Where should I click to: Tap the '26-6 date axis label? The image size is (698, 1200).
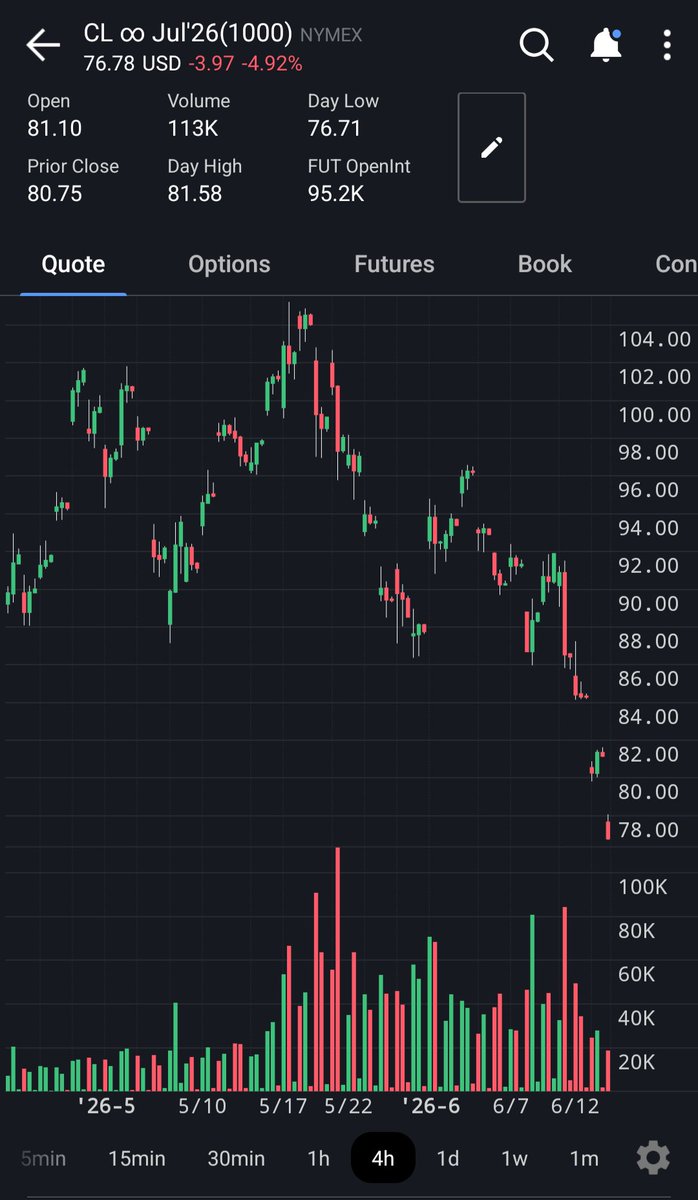(x=431, y=1106)
